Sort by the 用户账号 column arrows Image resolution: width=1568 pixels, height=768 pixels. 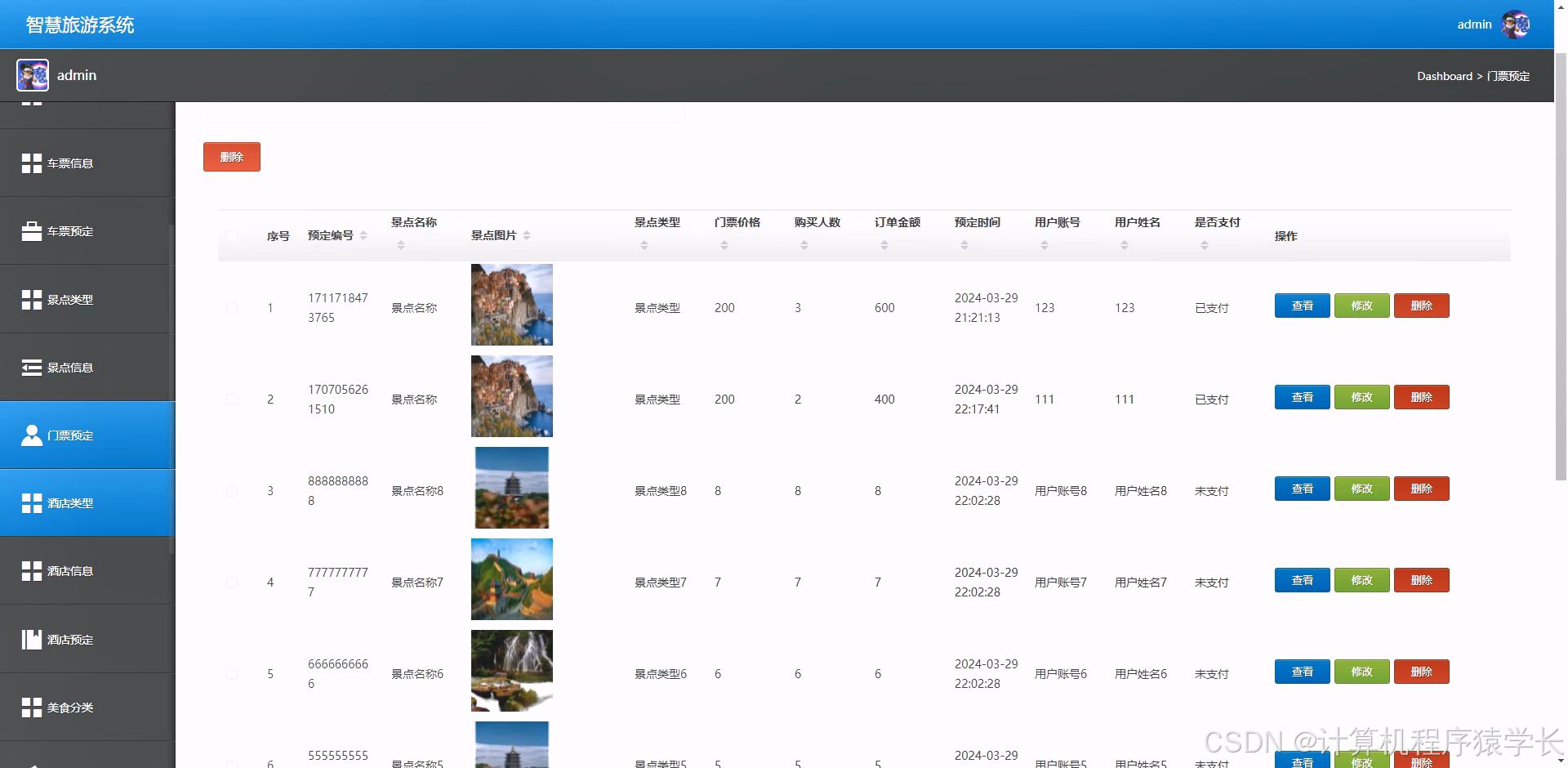[1045, 245]
